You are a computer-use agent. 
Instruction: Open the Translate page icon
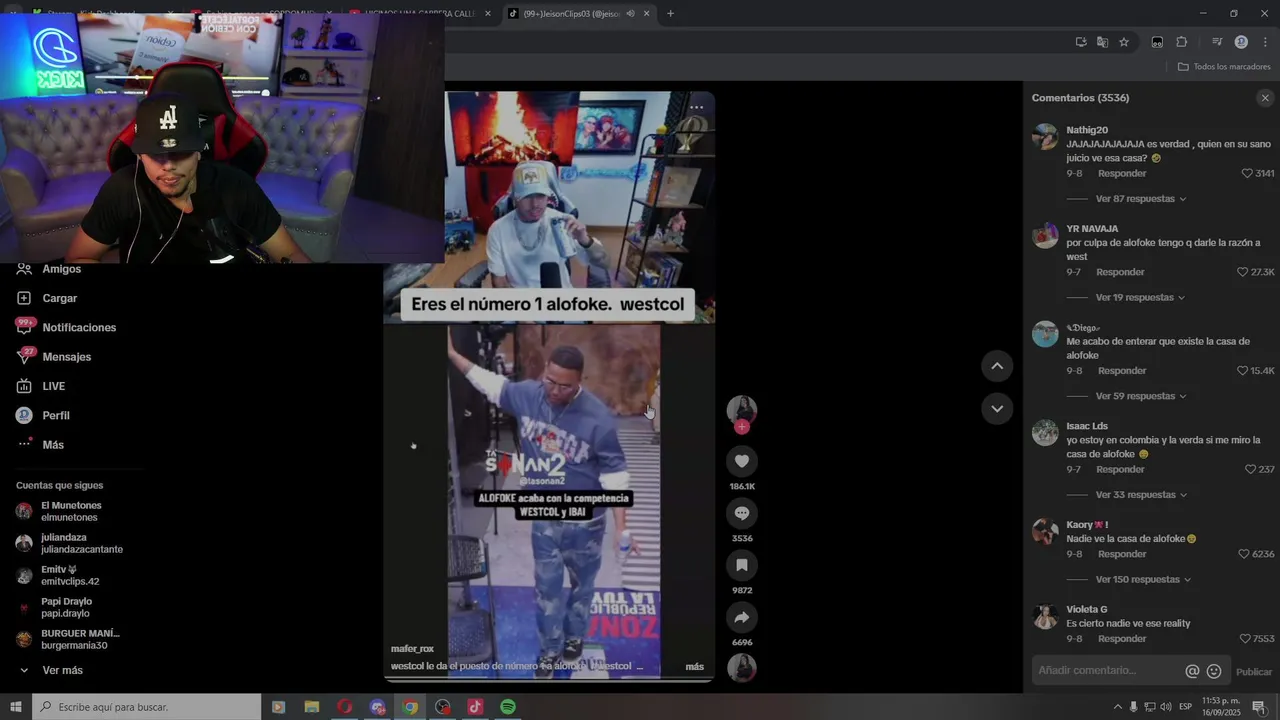click(1102, 42)
